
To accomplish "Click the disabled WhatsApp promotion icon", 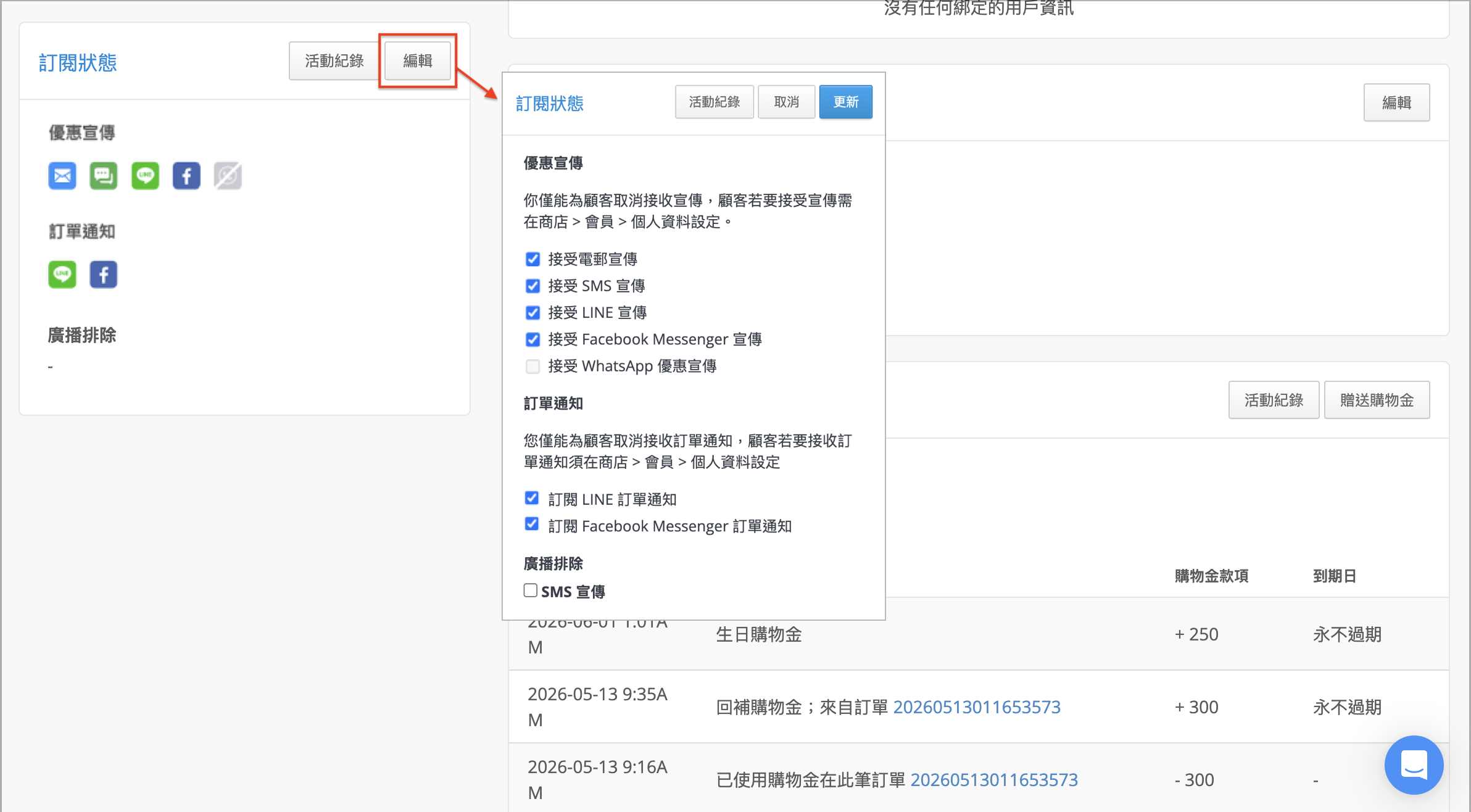I will pos(228,176).
